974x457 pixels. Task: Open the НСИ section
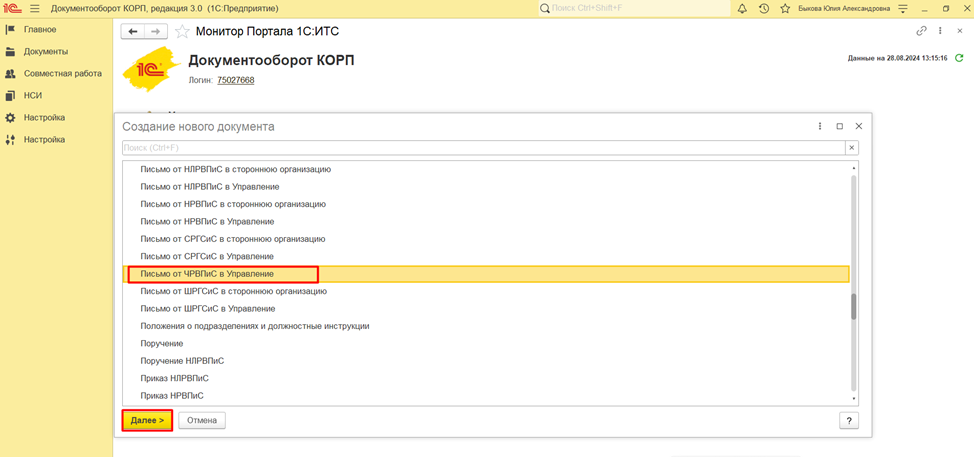(33, 96)
